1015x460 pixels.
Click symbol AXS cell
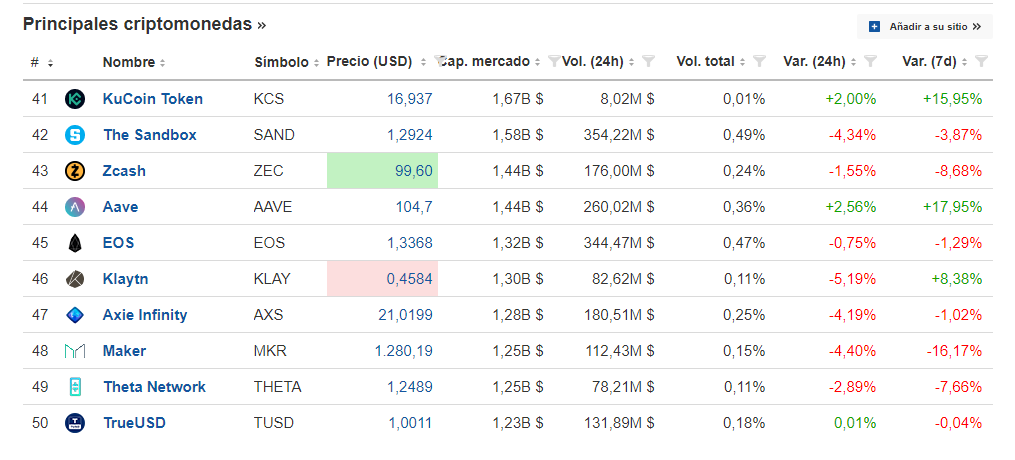tap(269, 315)
